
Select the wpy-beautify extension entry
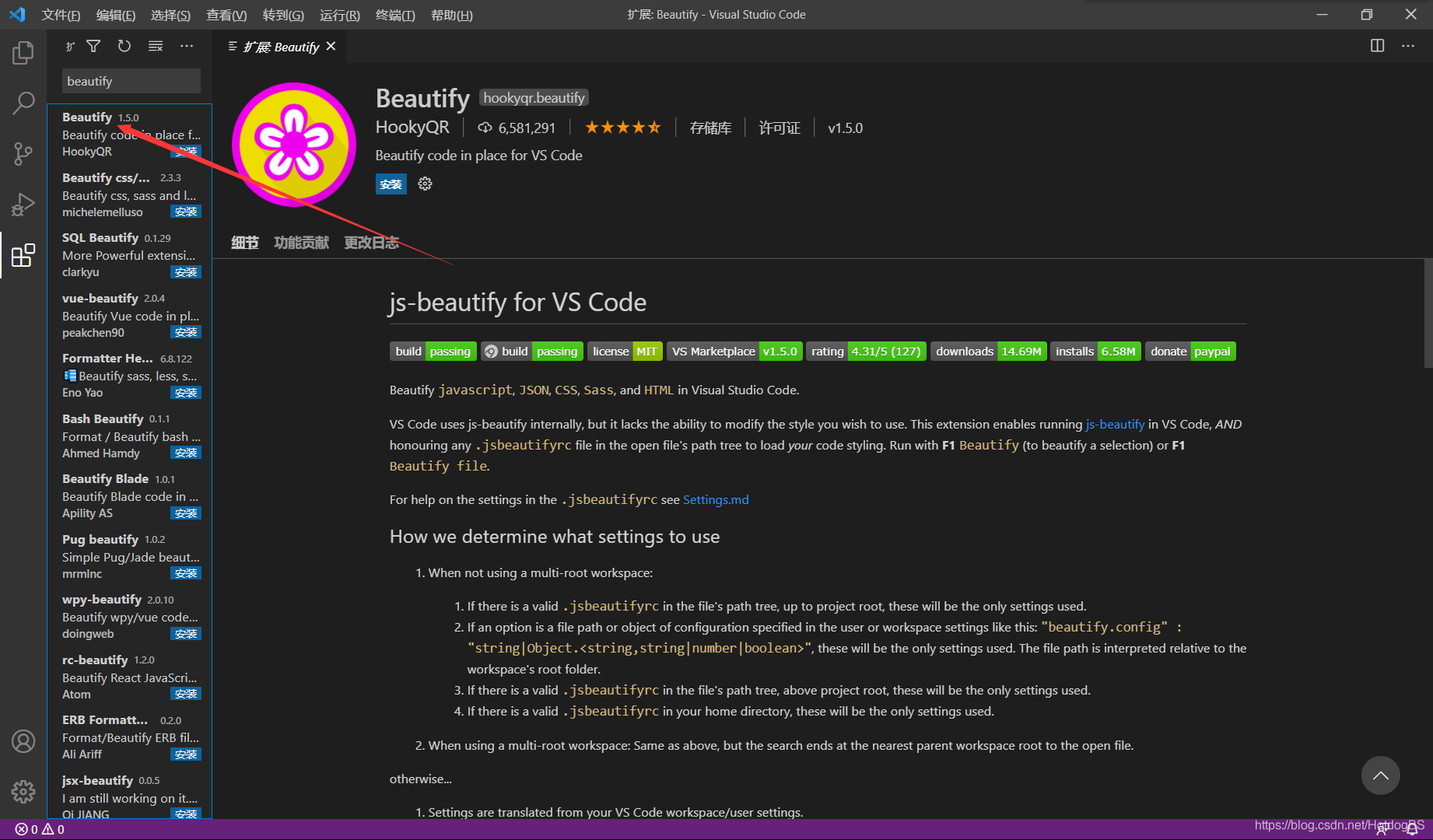(130, 616)
